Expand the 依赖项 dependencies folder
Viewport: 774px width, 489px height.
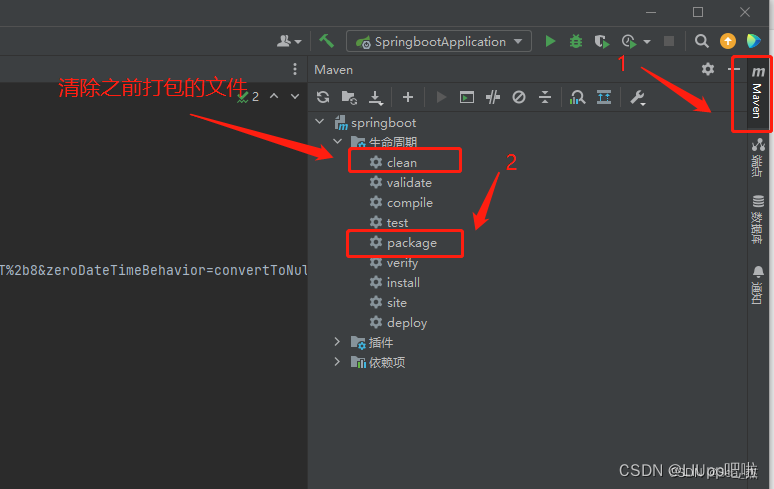click(337, 362)
